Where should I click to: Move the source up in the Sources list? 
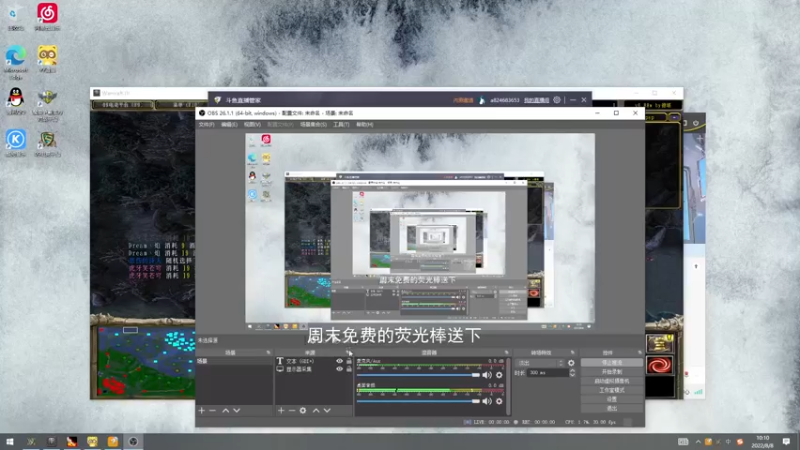pos(316,410)
